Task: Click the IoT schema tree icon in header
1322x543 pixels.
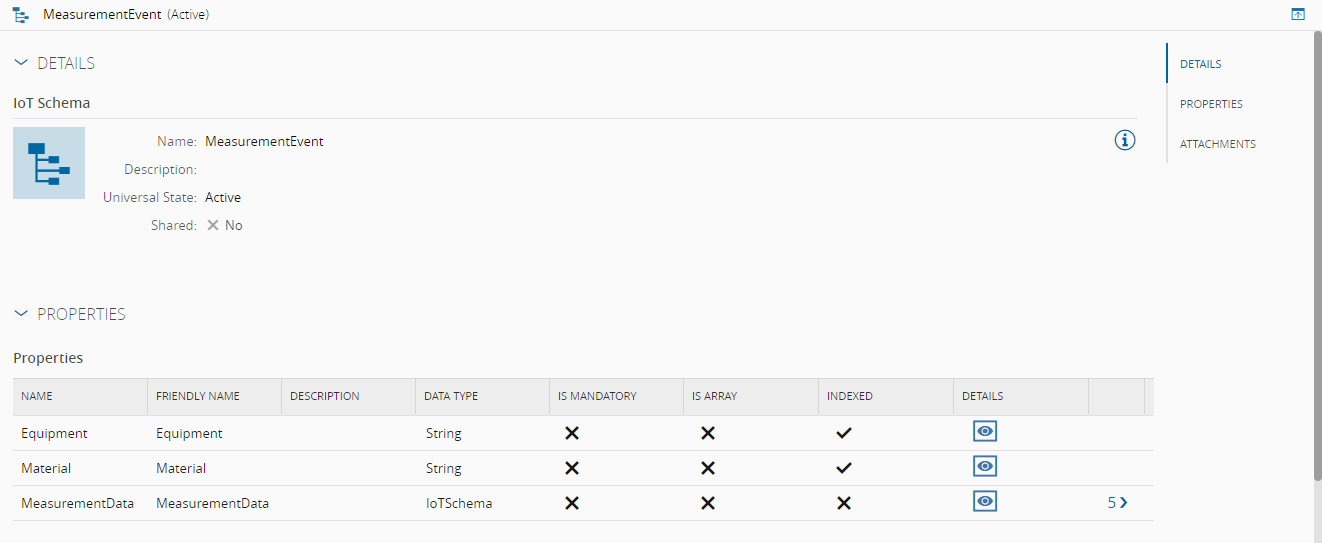Action: coord(21,16)
